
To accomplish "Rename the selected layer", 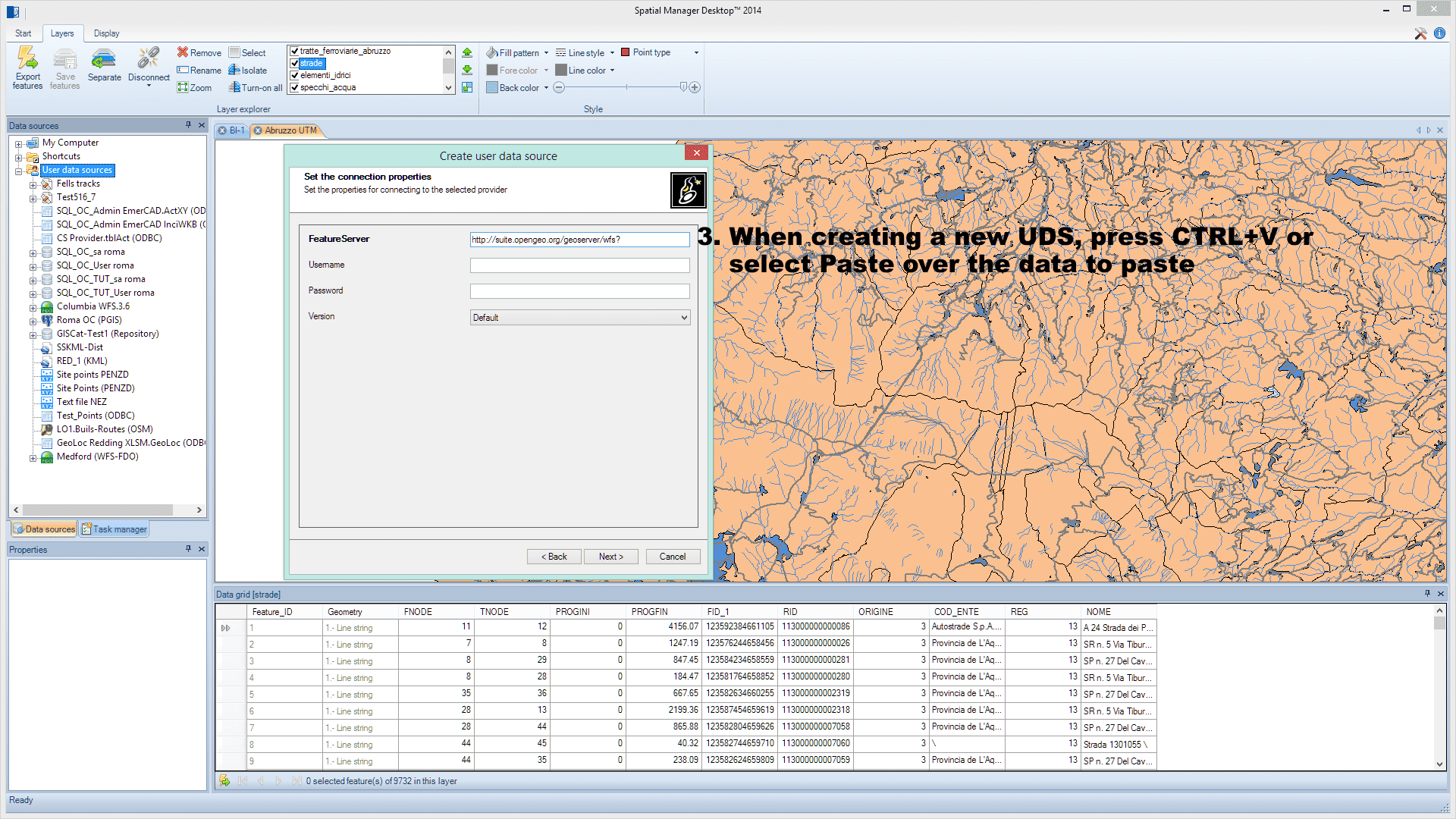I will click(199, 70).
